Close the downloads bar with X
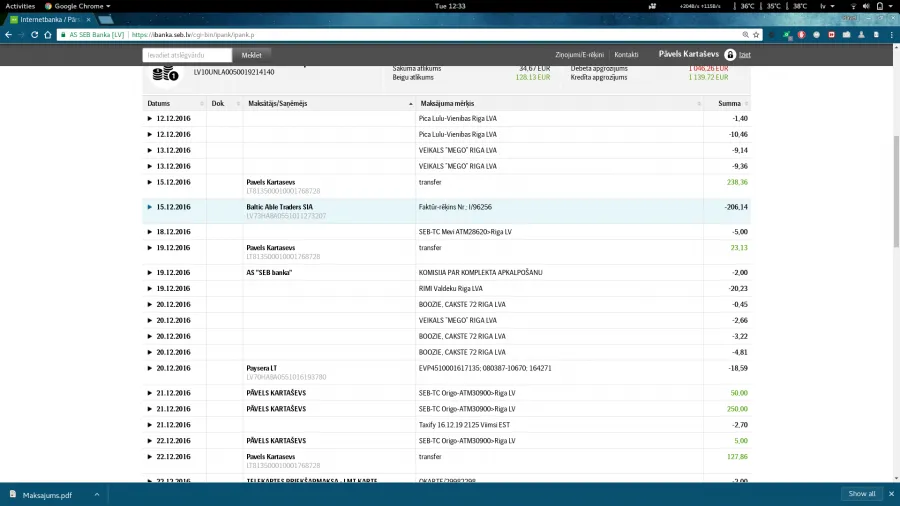This screenshot has height=506, width=900. pos(891,494)
